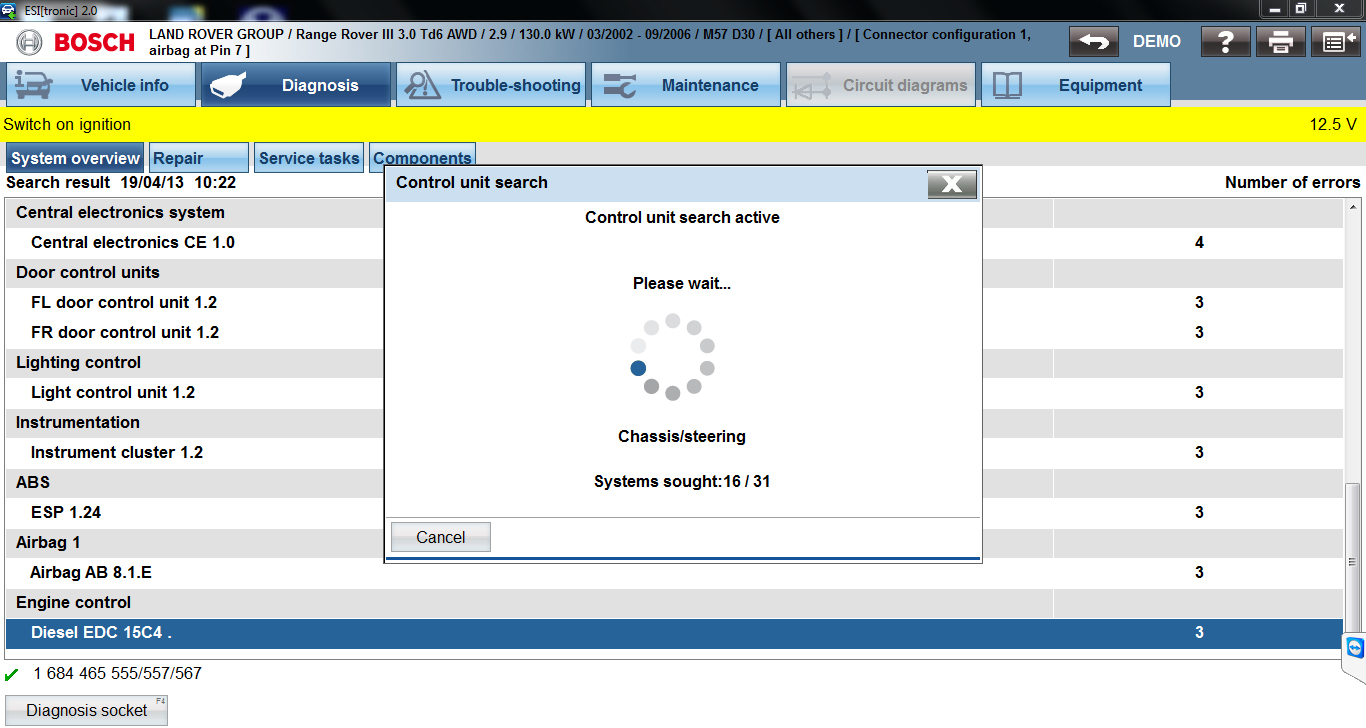1366x728 pixels.
Task: Open the Service tasks sub-tab
Action: pyautogui.click(x=309, y=158)
